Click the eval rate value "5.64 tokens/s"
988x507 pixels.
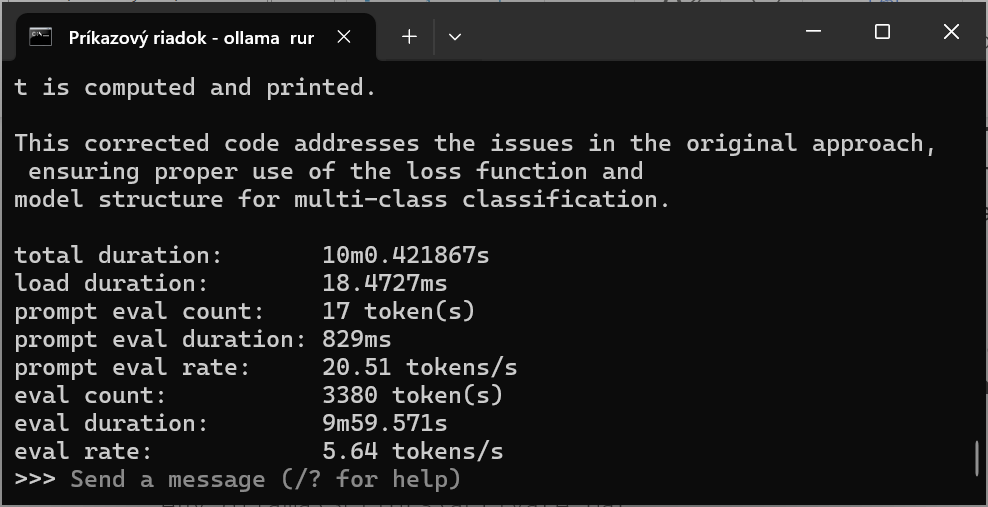(x=412, y=451)
